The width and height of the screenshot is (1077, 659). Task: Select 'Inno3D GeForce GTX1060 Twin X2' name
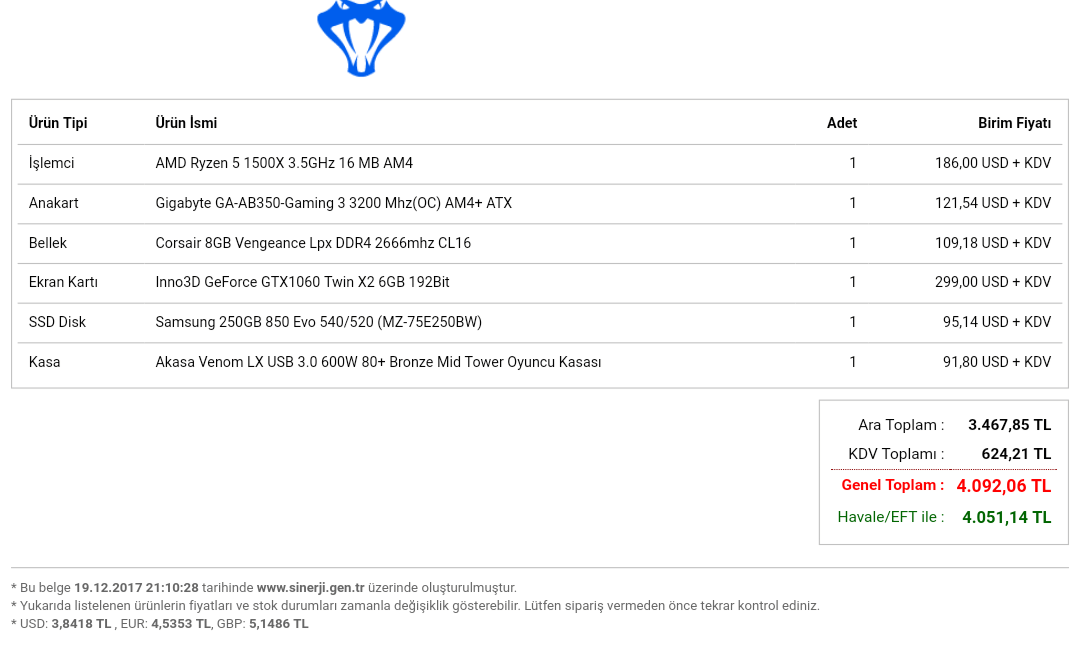pyautogui.click(x=267, y=282)
